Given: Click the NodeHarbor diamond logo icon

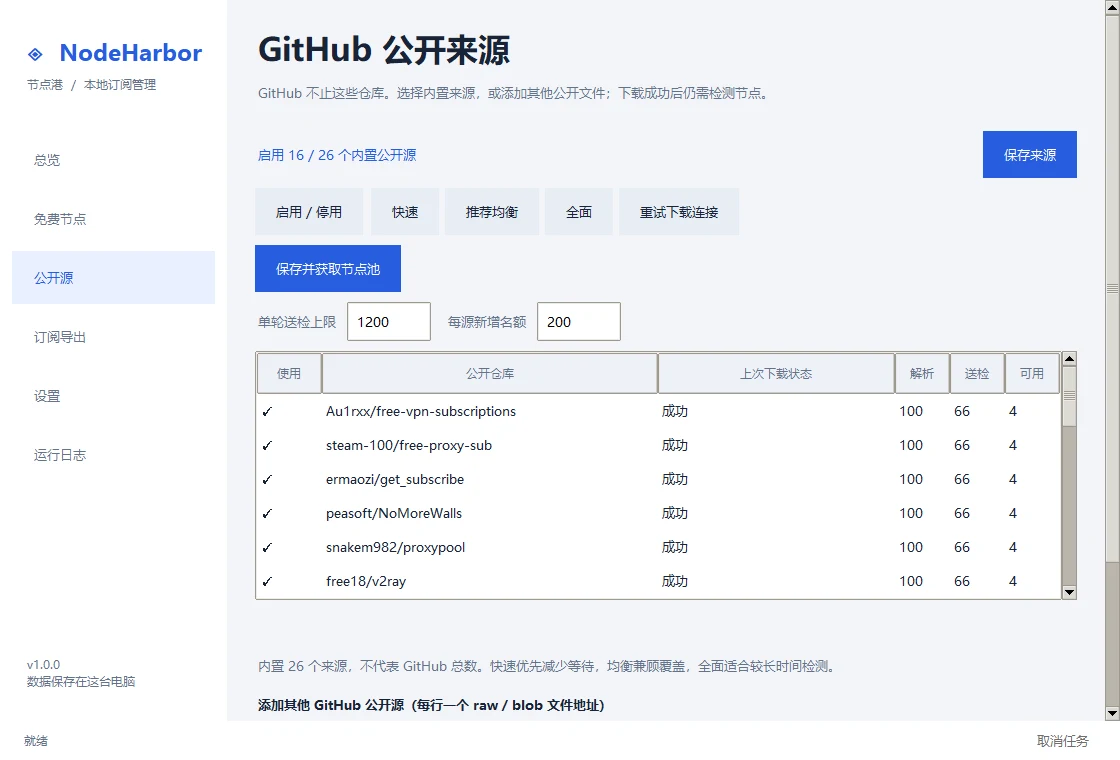Looking at the screenshot, I should (x=35, y=54).
